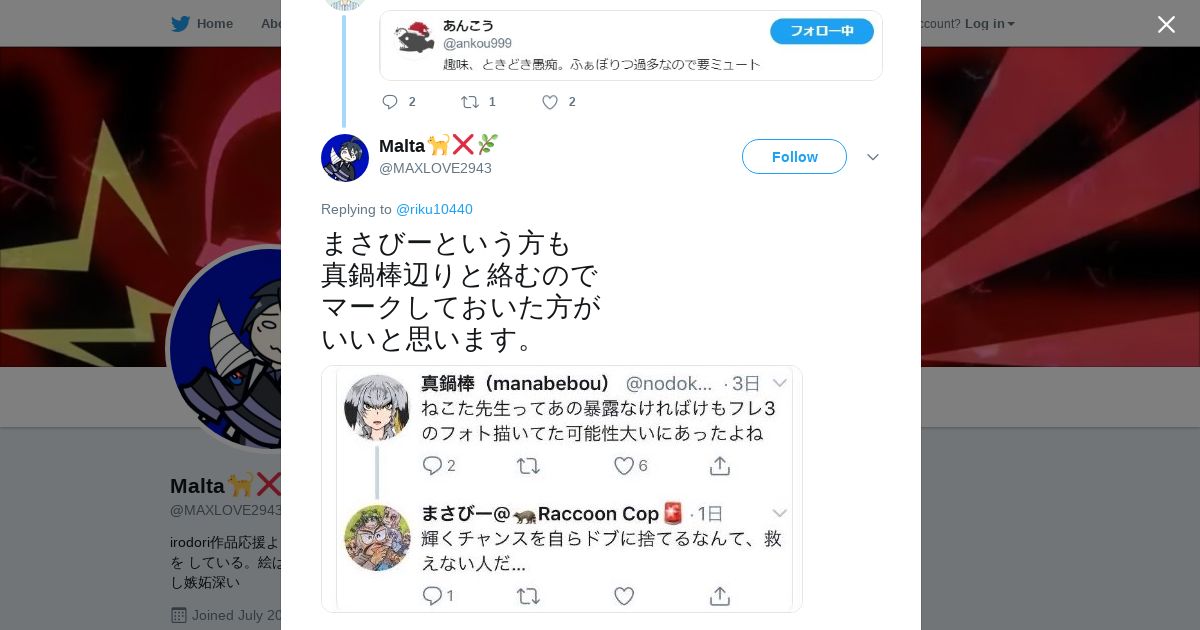The image size is (1200, 630).
Task: Expand the chevron on manabebou's embedded tweet
Action: click(780, 383)
